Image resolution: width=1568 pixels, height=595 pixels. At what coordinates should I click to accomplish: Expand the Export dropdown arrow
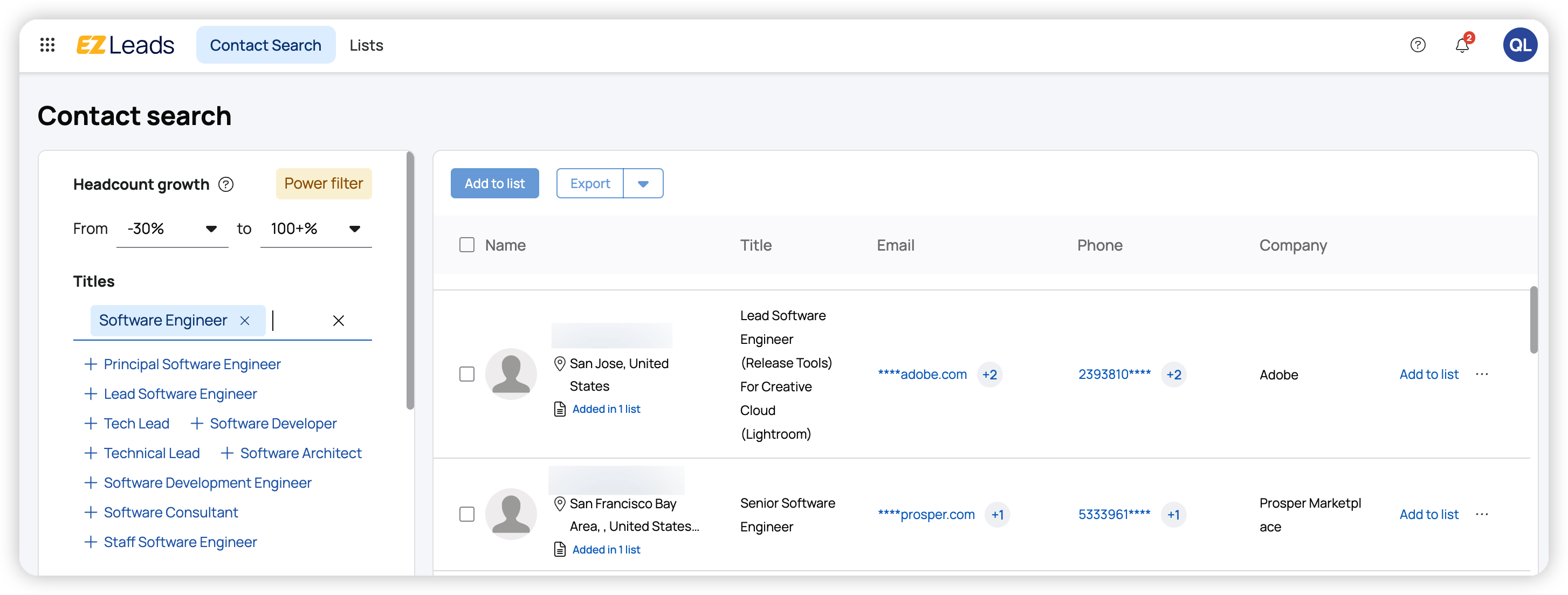click(x=643, y=184)
